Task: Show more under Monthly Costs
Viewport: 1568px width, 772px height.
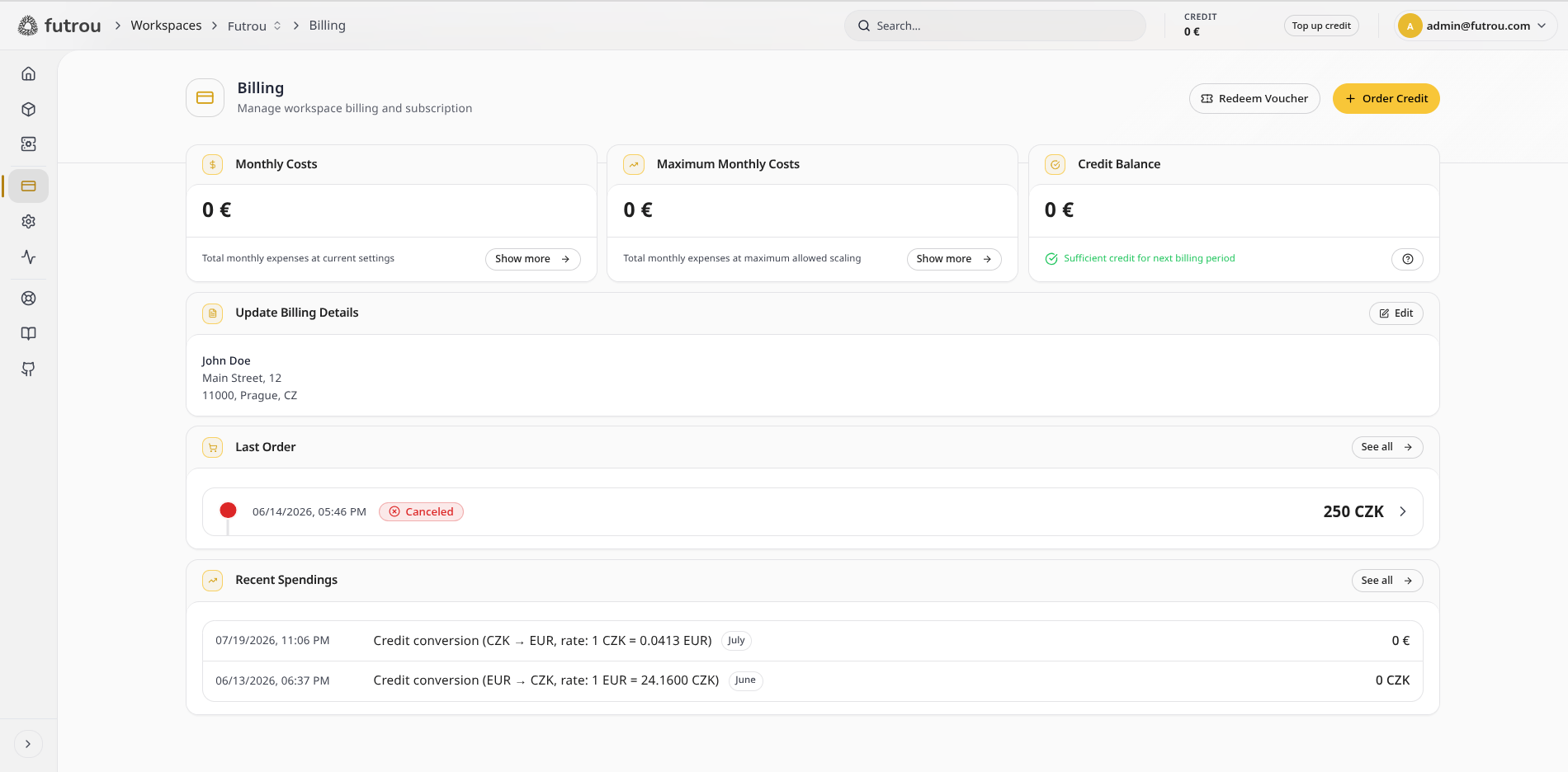Action: pyautogui.click(x=533, y=259)
